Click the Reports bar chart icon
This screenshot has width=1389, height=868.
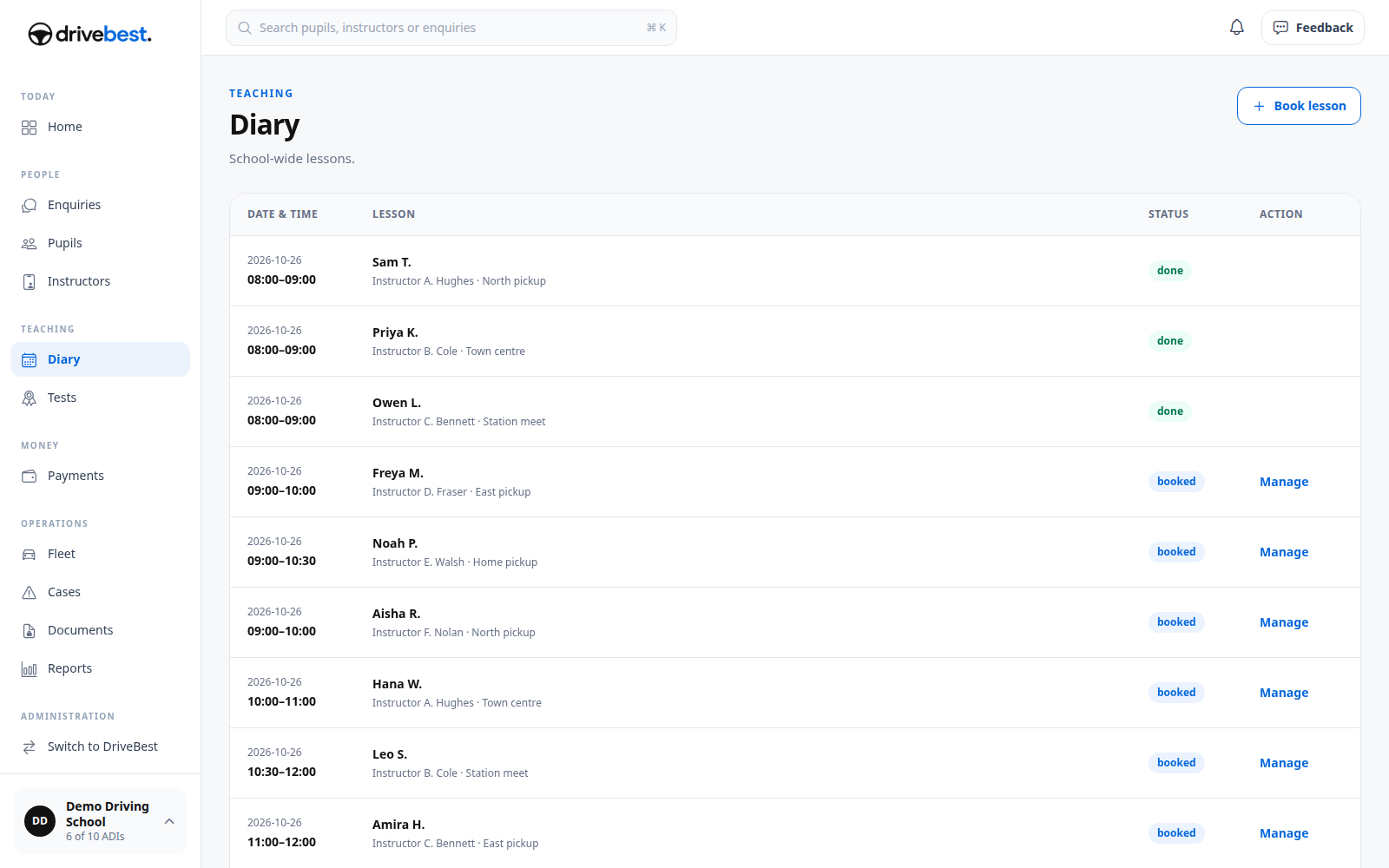coord(30,668)
